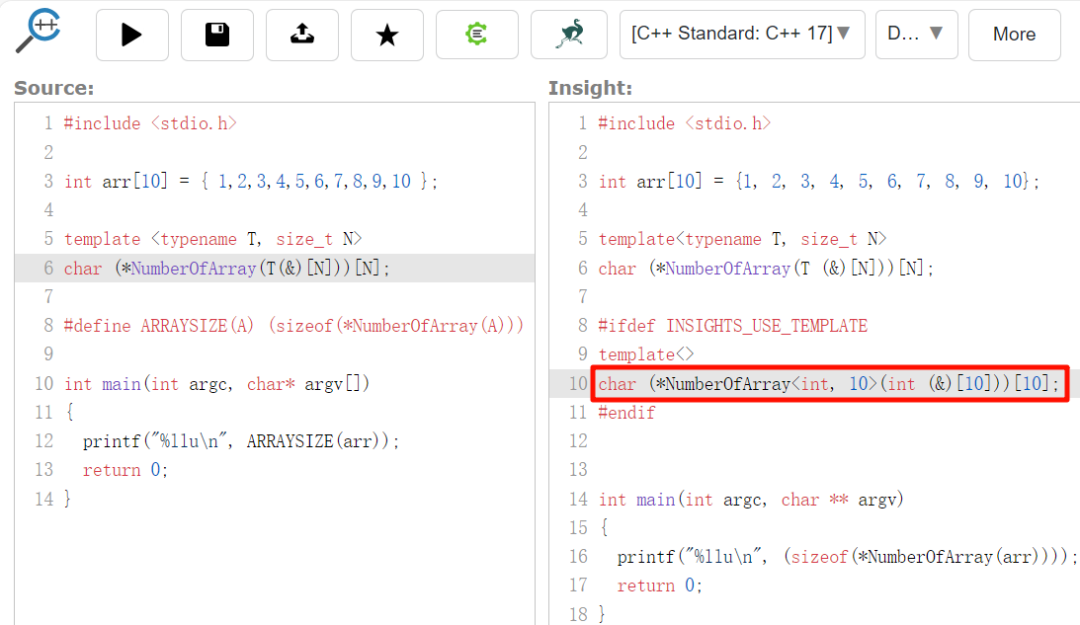Share the code via the upload icon
Viewport: 1080px width, 625px height.
pos(301,34)
